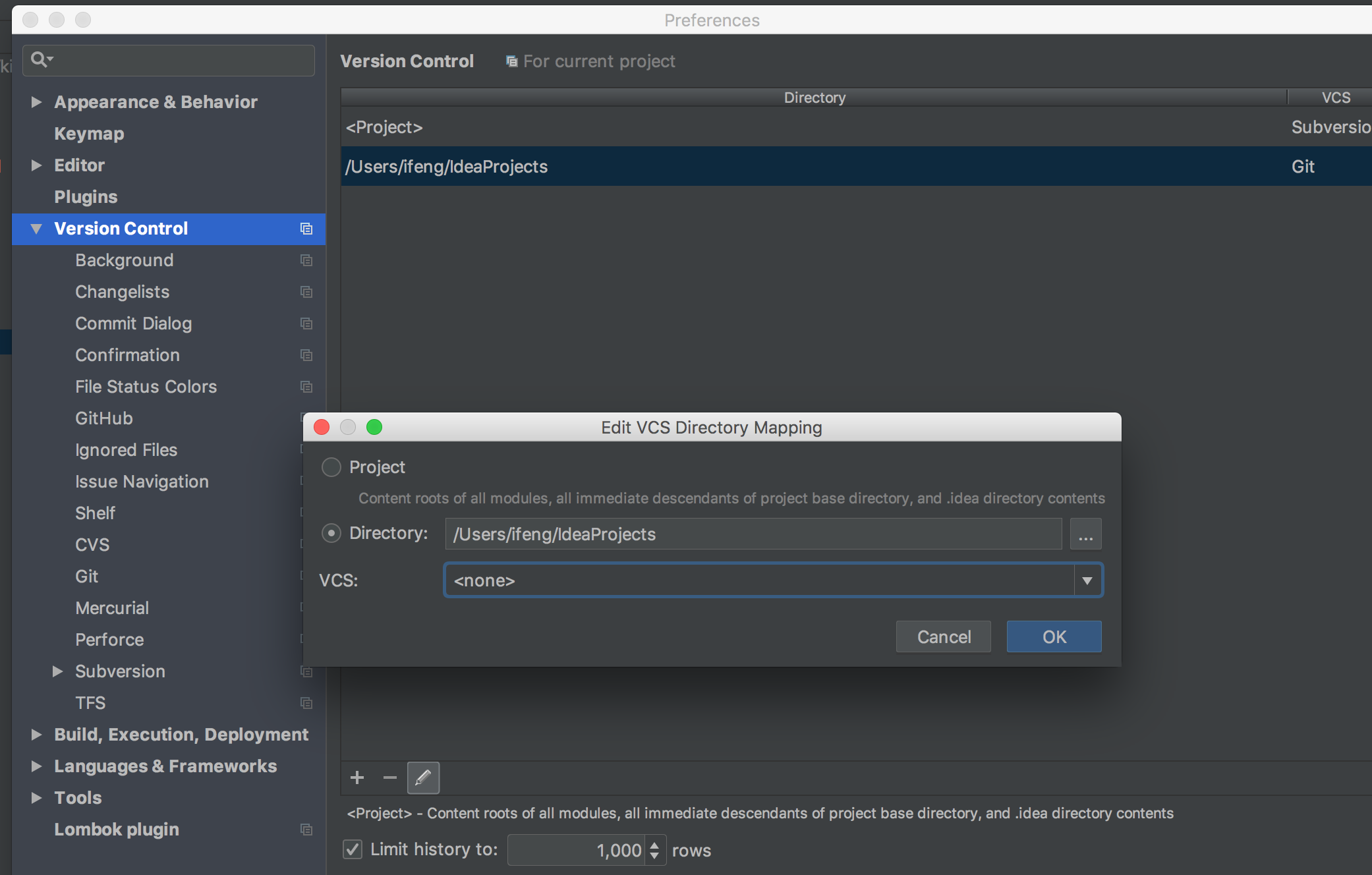Expand the Appearance & Behavior section
The image size is (1372, 875).
click(x=36, y=100)
